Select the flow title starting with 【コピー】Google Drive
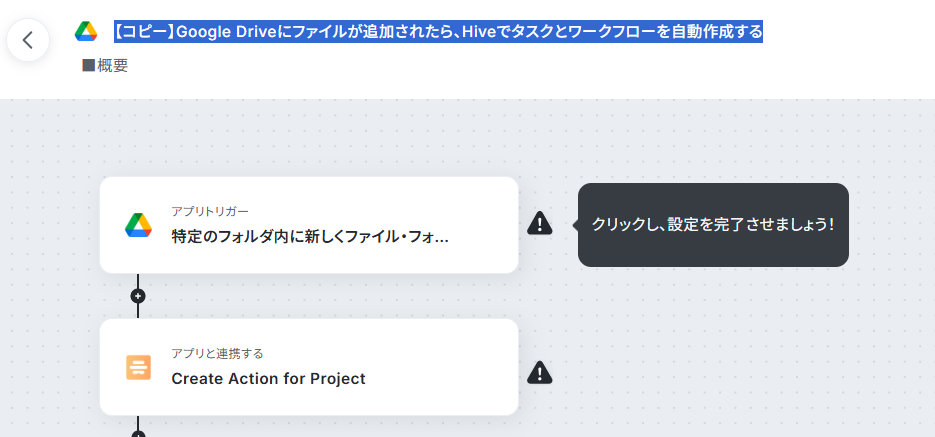The width and height of the screenshot is (935, 437). (438, 31)
